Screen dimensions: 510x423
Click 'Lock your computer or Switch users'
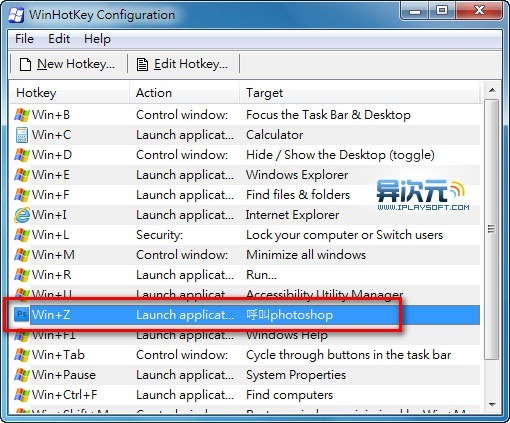[344, 235]
